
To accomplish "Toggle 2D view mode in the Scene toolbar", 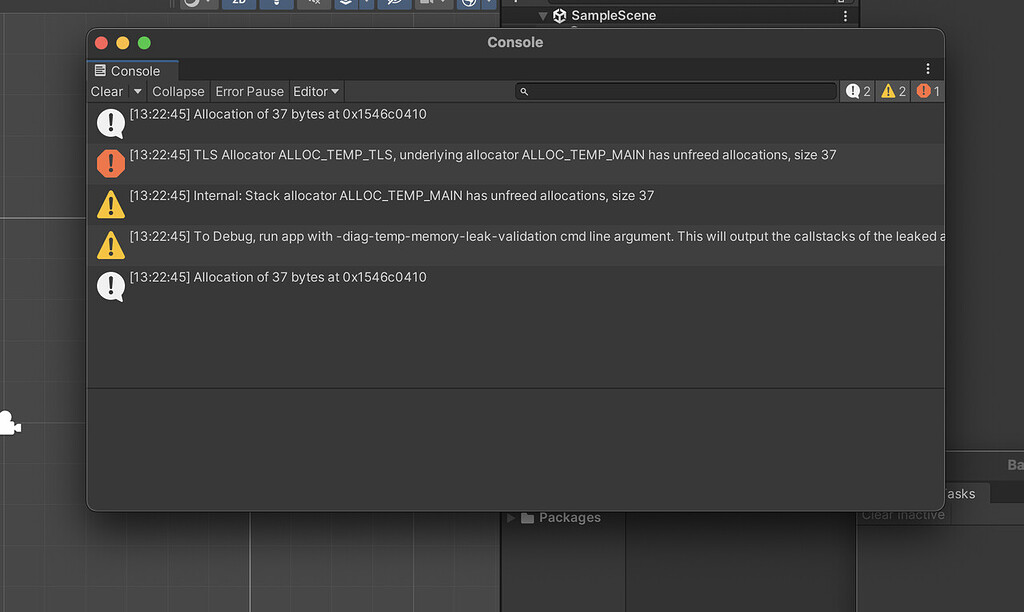I will [238, 3].
